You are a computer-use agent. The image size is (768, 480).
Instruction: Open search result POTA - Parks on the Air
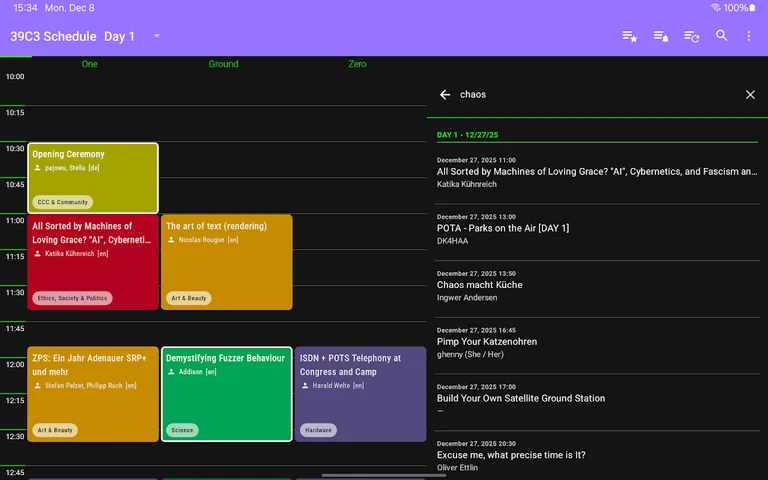pyautogui.click(x=597, y=229)
